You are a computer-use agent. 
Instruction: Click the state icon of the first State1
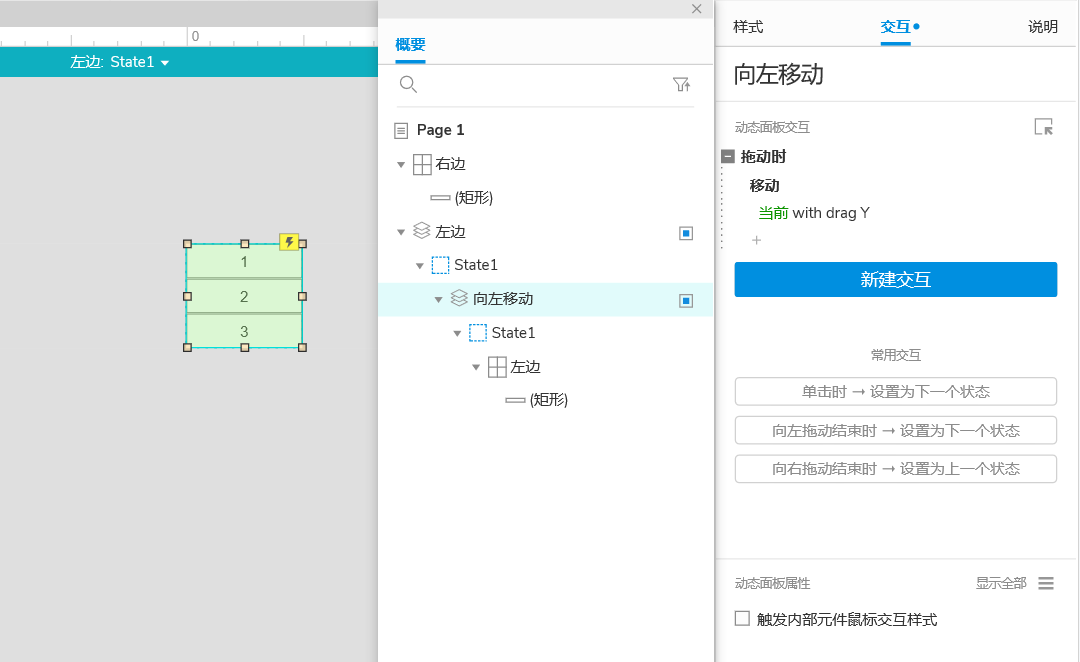pos(440,265)
